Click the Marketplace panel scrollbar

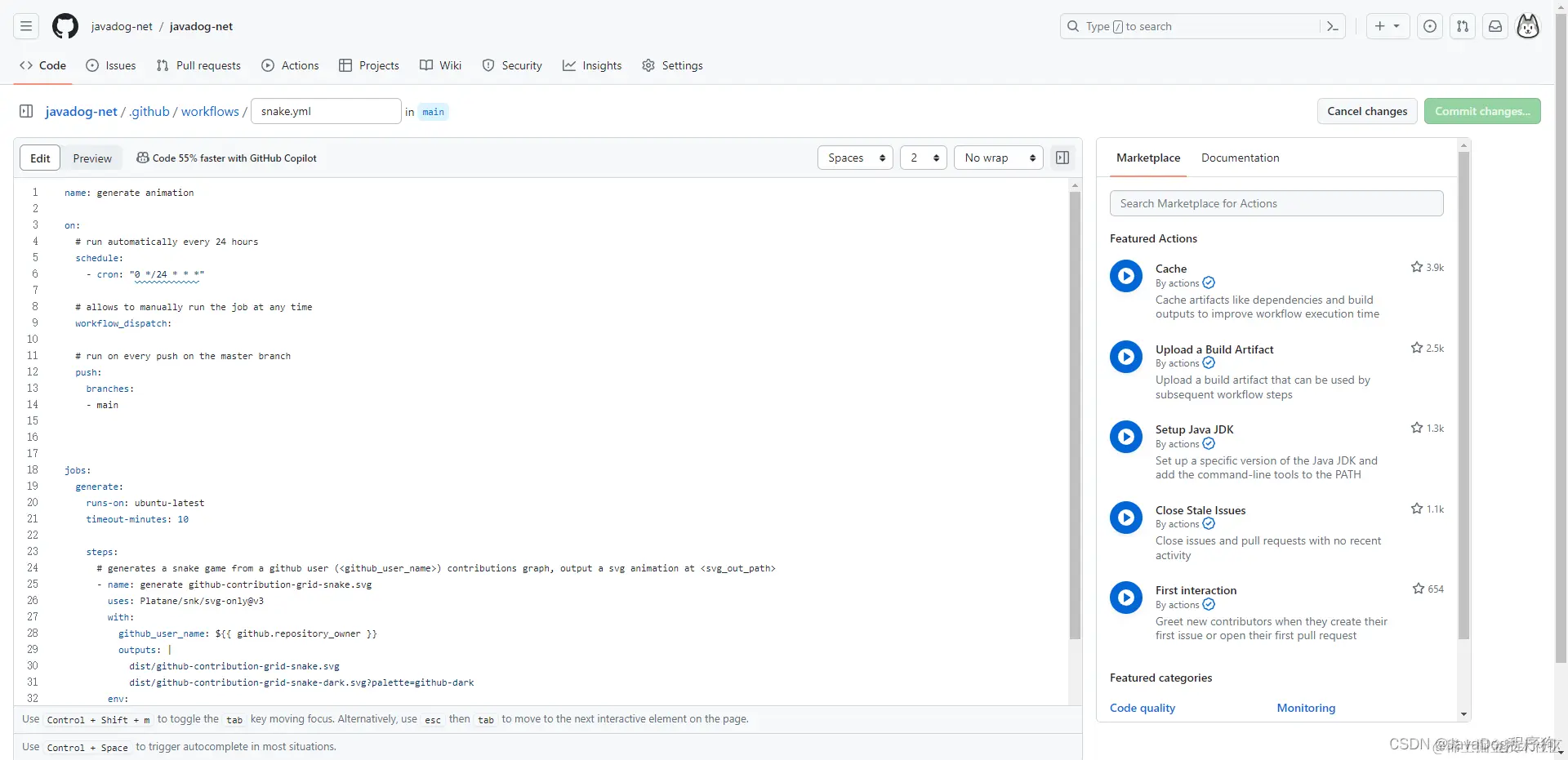tap(1463, 396)
